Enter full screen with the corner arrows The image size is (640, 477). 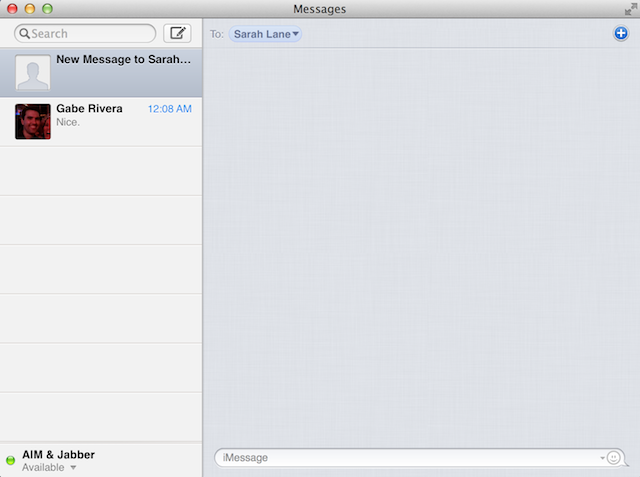631,9
